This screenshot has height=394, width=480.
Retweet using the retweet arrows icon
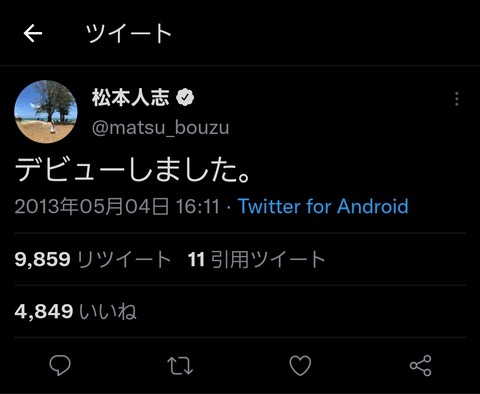click(x=180, y=366)
